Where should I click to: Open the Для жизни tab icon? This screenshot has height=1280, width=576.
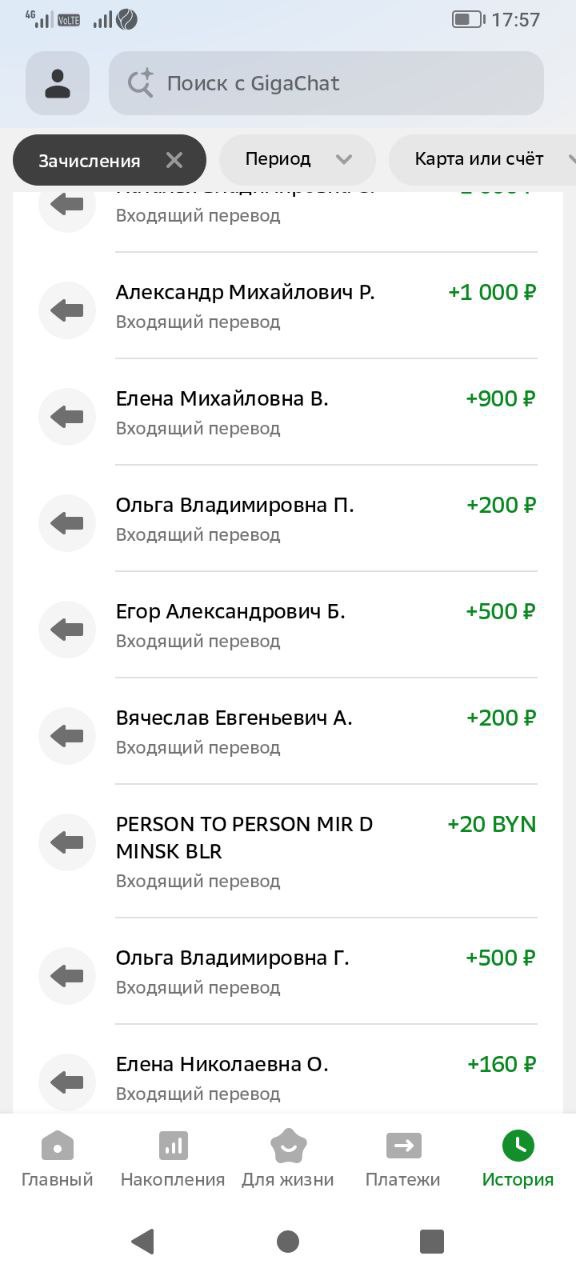coord(288,1146)
